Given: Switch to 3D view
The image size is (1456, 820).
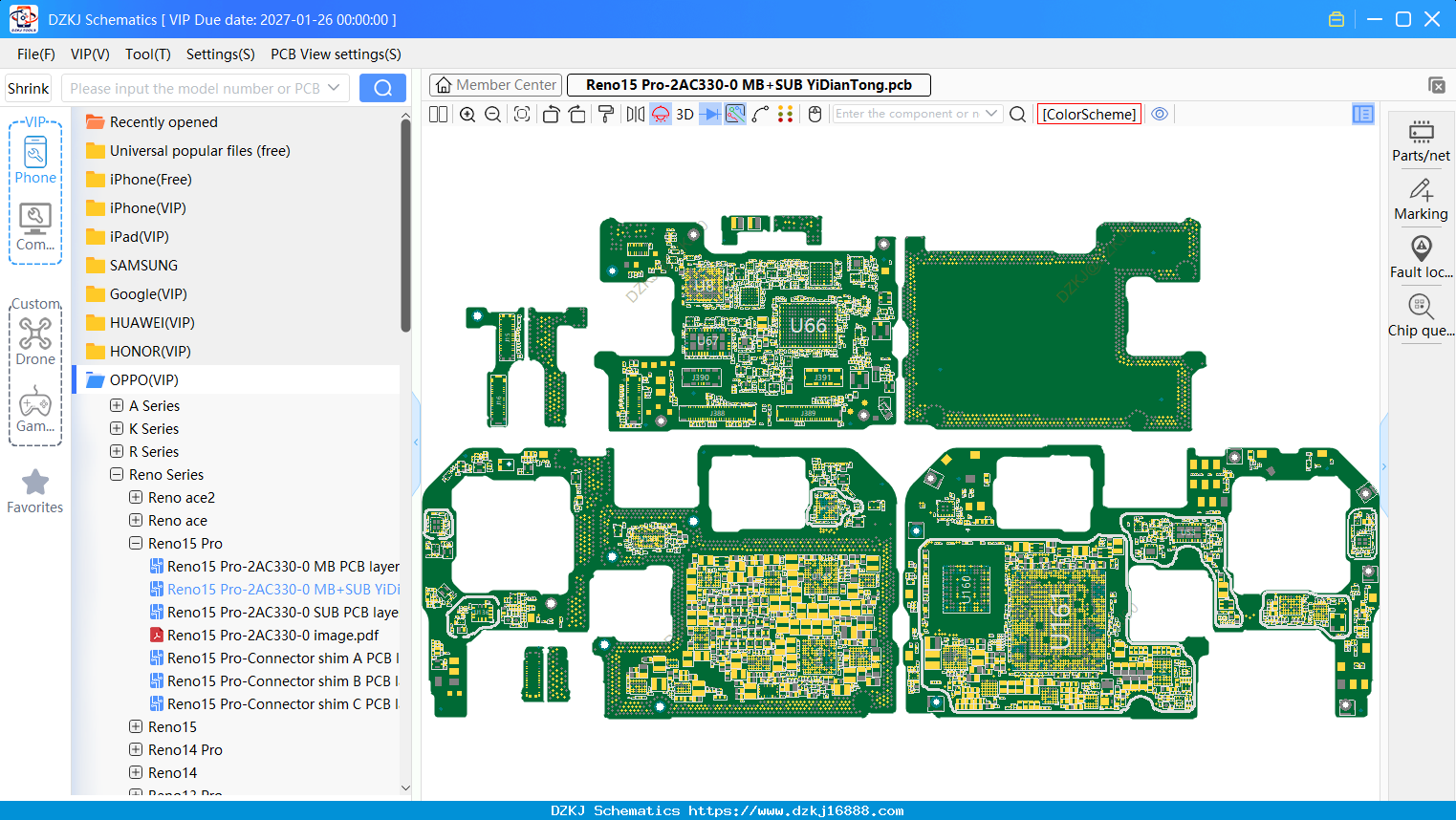Looking at the screenshot, I should pyautogui.click(x=685, y=114).
